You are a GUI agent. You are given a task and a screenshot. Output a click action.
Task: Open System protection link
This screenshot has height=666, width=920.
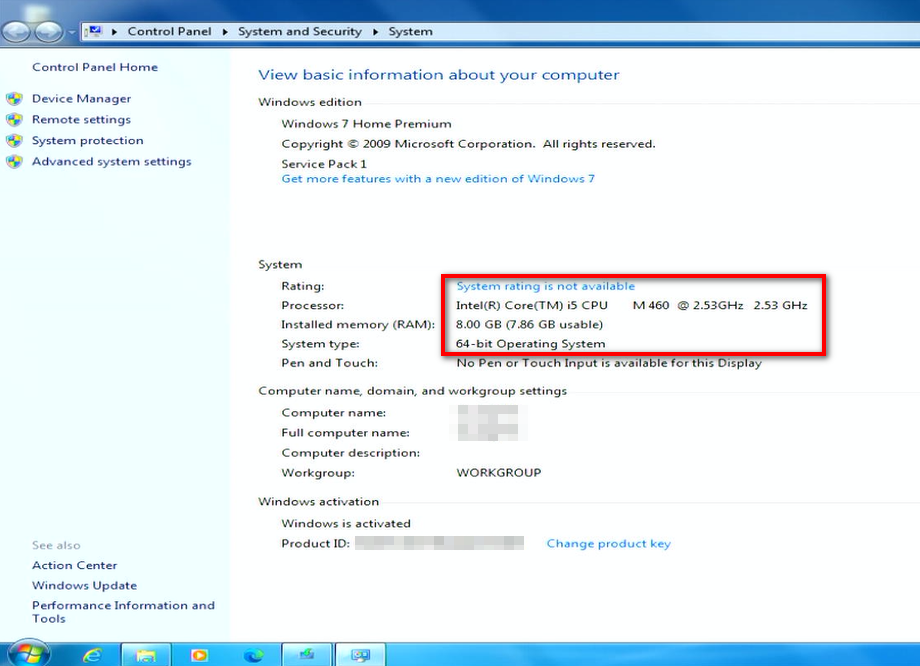(x=87, y=140)
